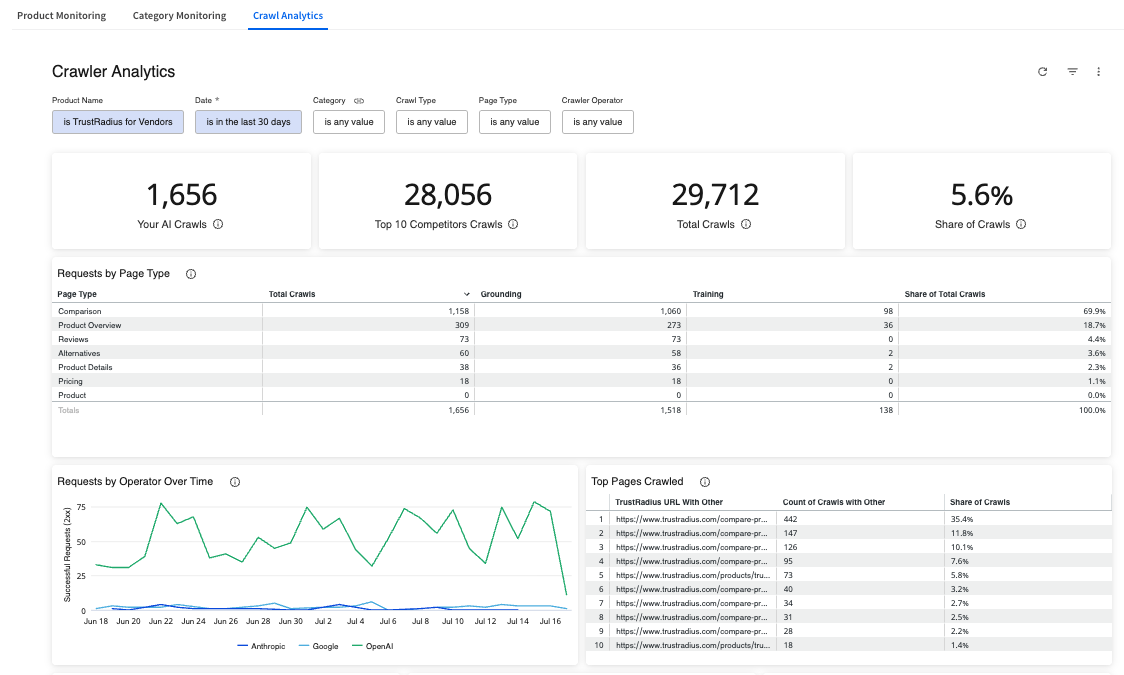Click the 1,158 total crawls cell
The image size is (1124, 675).
click(x=458, y=312)
